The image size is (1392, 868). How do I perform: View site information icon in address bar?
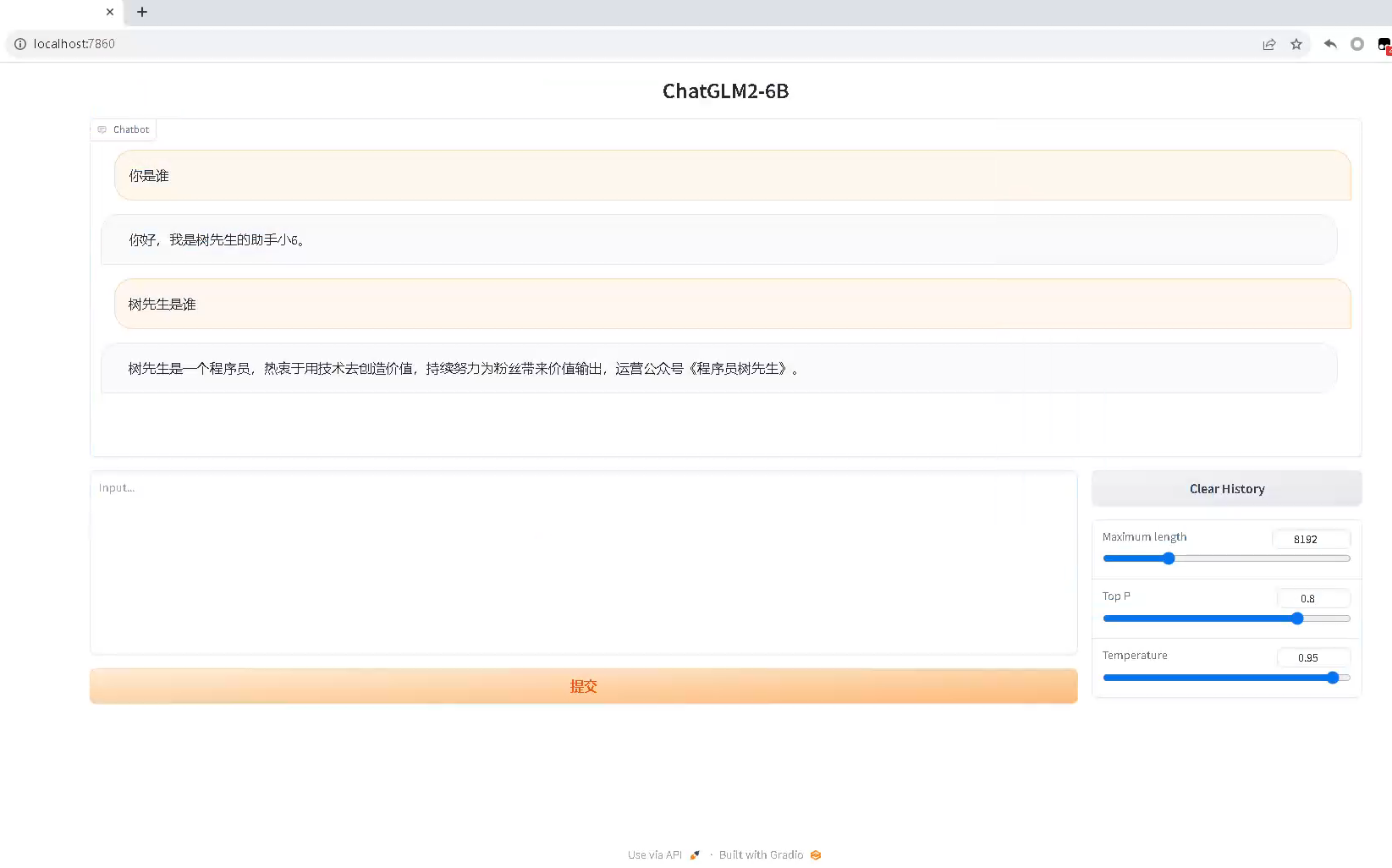point(20,44)
